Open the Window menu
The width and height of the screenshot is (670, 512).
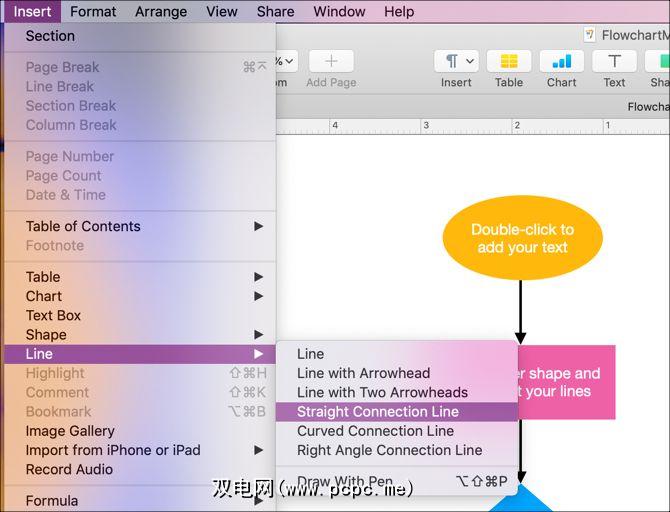[x=339, y=11]
